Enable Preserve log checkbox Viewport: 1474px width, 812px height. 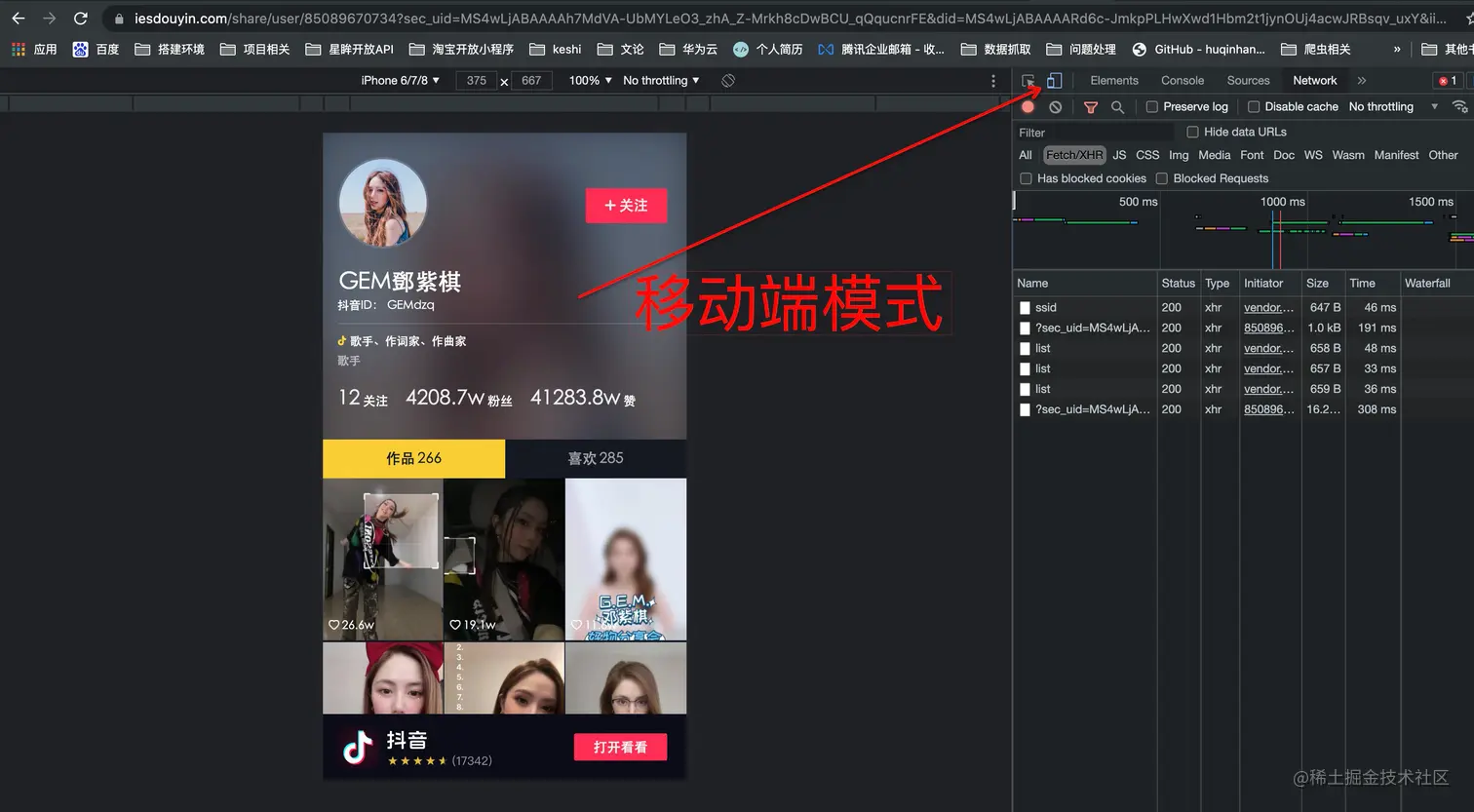click(x=1152, y=106)
